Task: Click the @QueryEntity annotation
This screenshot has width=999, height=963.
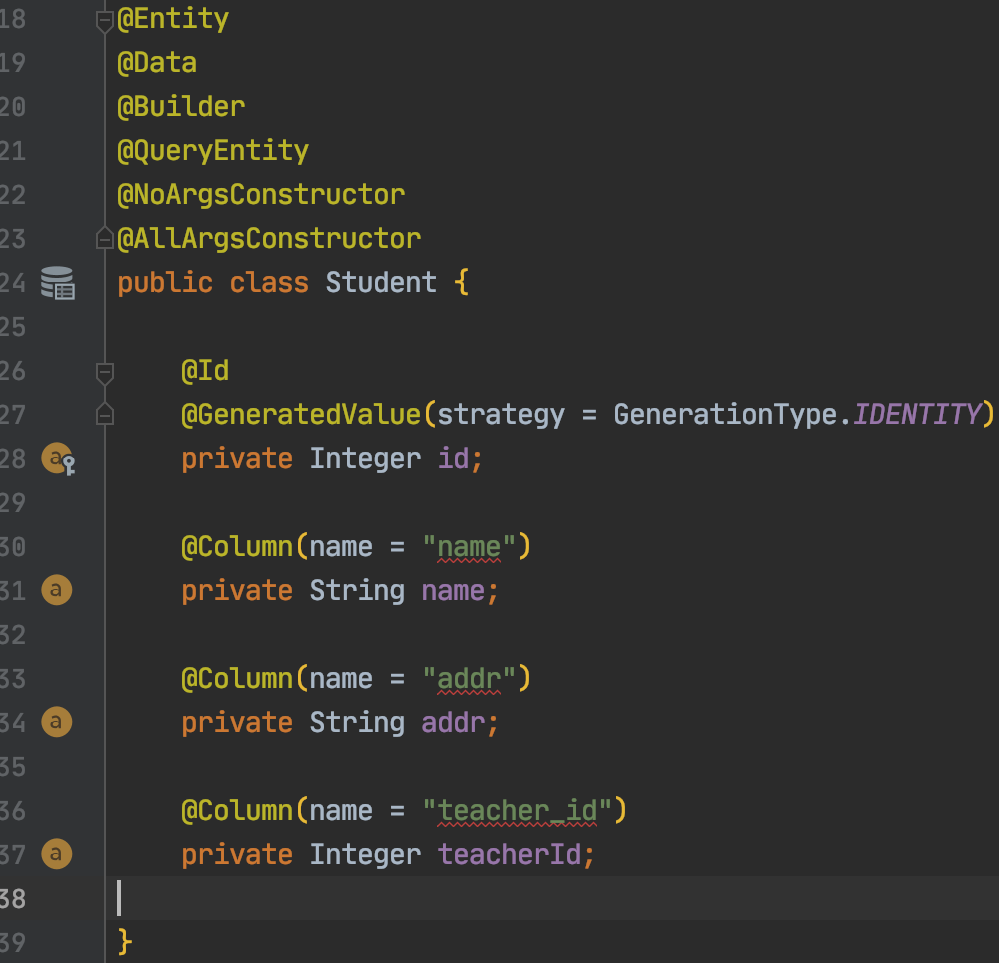Action: tap(213, 151)
